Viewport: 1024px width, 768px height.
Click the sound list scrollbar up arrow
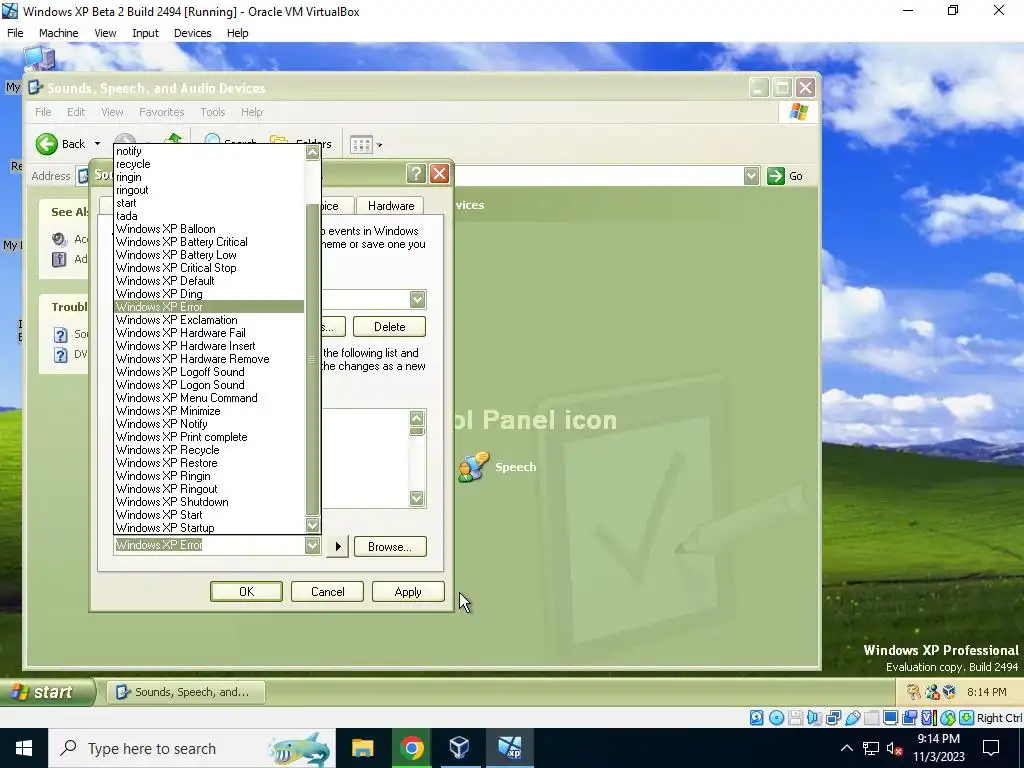pos(312,152)
